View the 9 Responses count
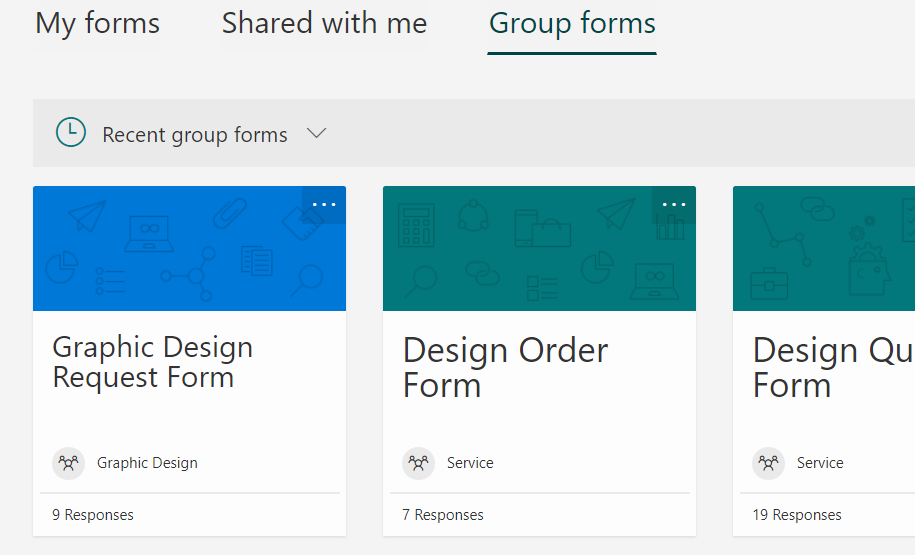Image resolution: width=915 pixels, height=555 pixels. pos(93,515)
